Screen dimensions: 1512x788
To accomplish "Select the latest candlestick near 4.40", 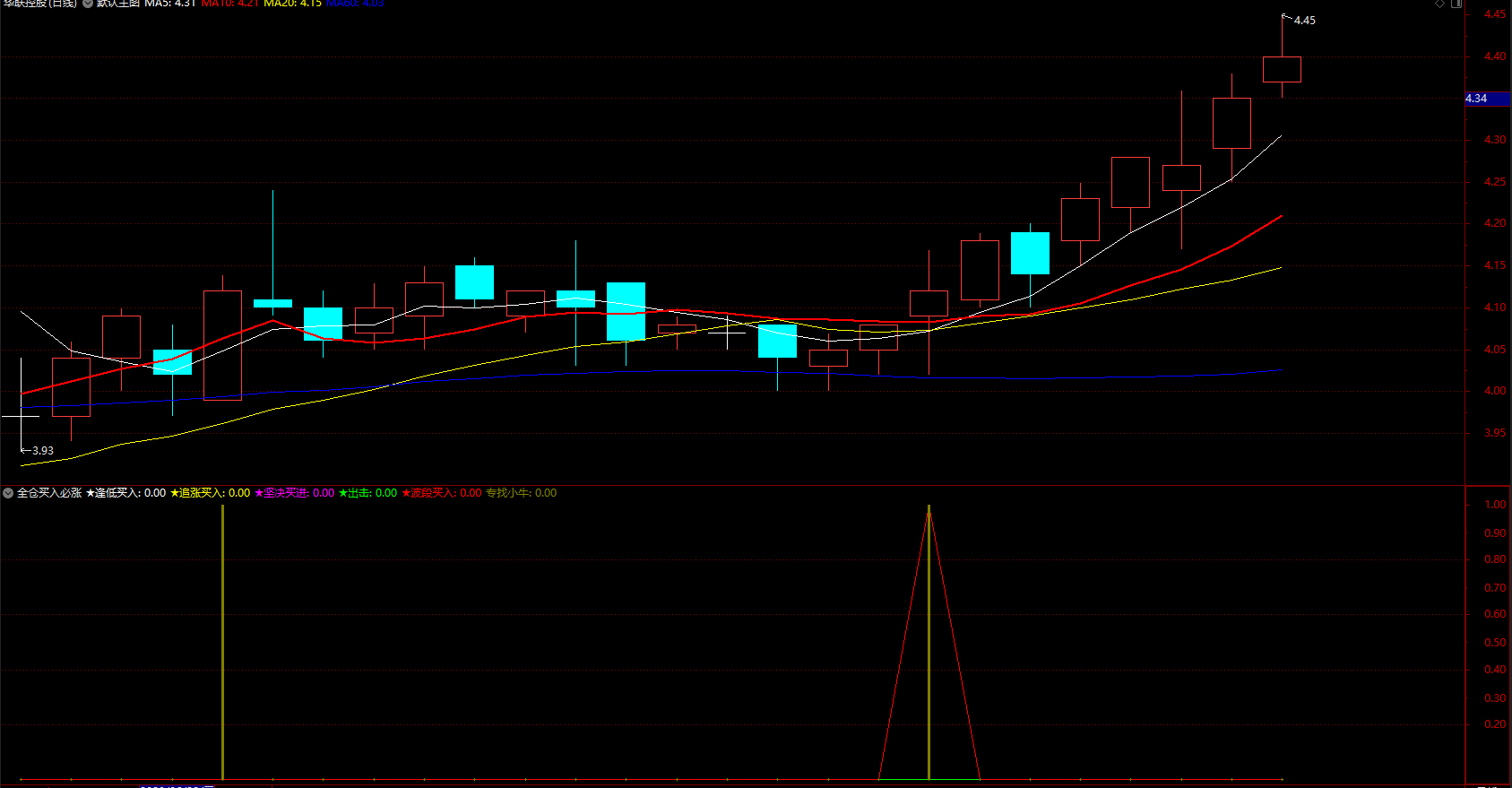I will [1282, 69].
